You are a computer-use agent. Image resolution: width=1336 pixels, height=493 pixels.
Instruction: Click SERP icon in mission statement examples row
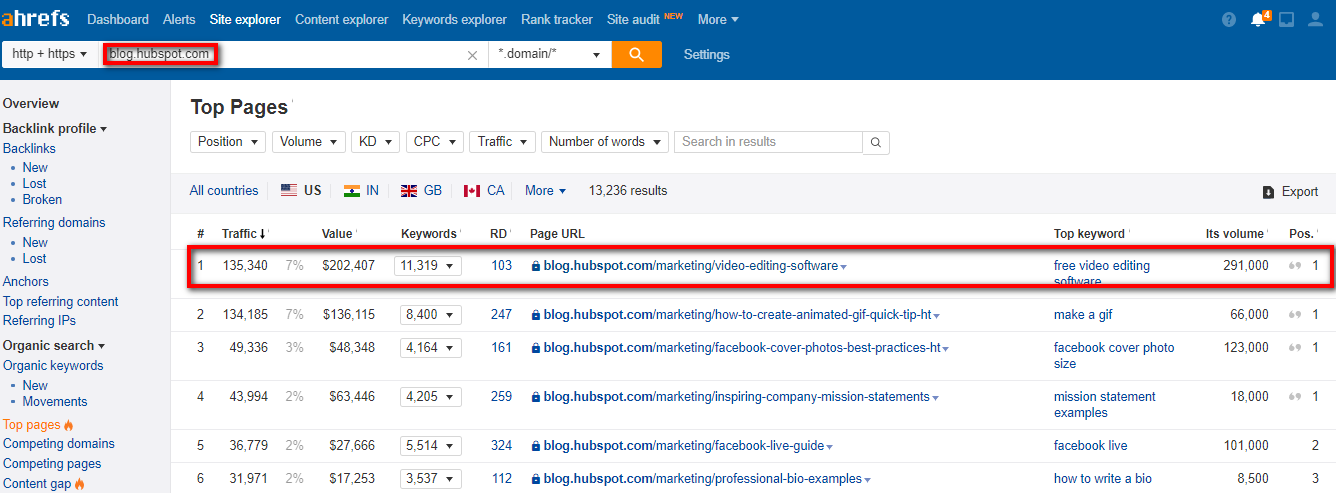(1296, 397)
